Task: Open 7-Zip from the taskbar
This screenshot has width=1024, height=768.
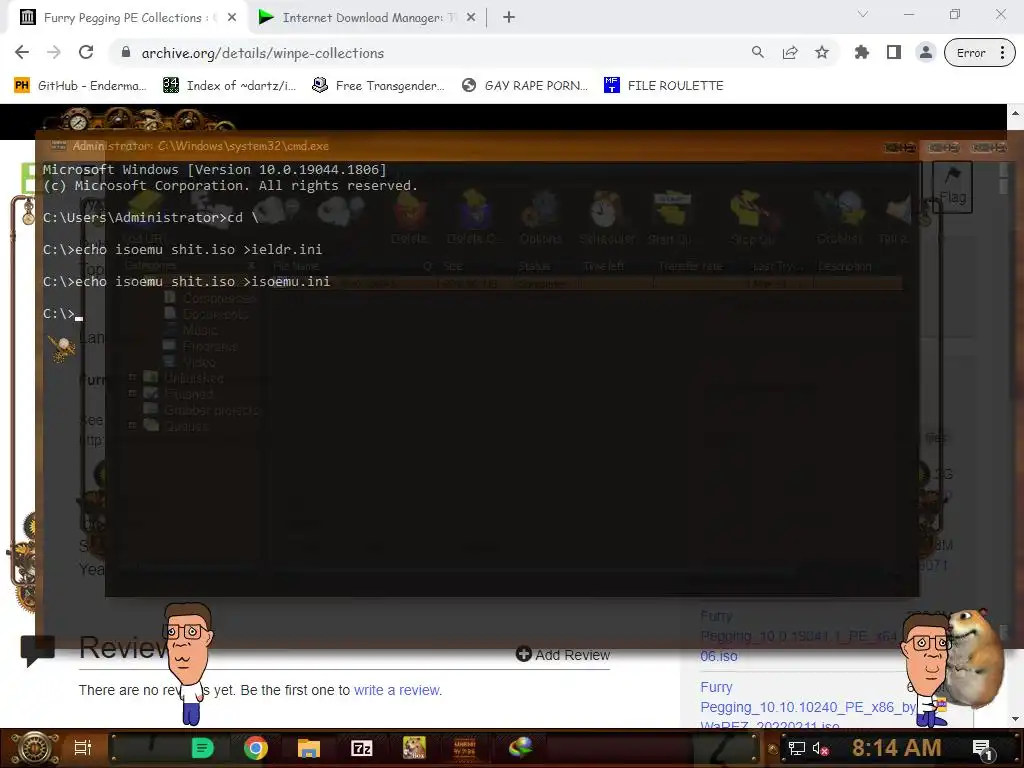Action: 361,748
